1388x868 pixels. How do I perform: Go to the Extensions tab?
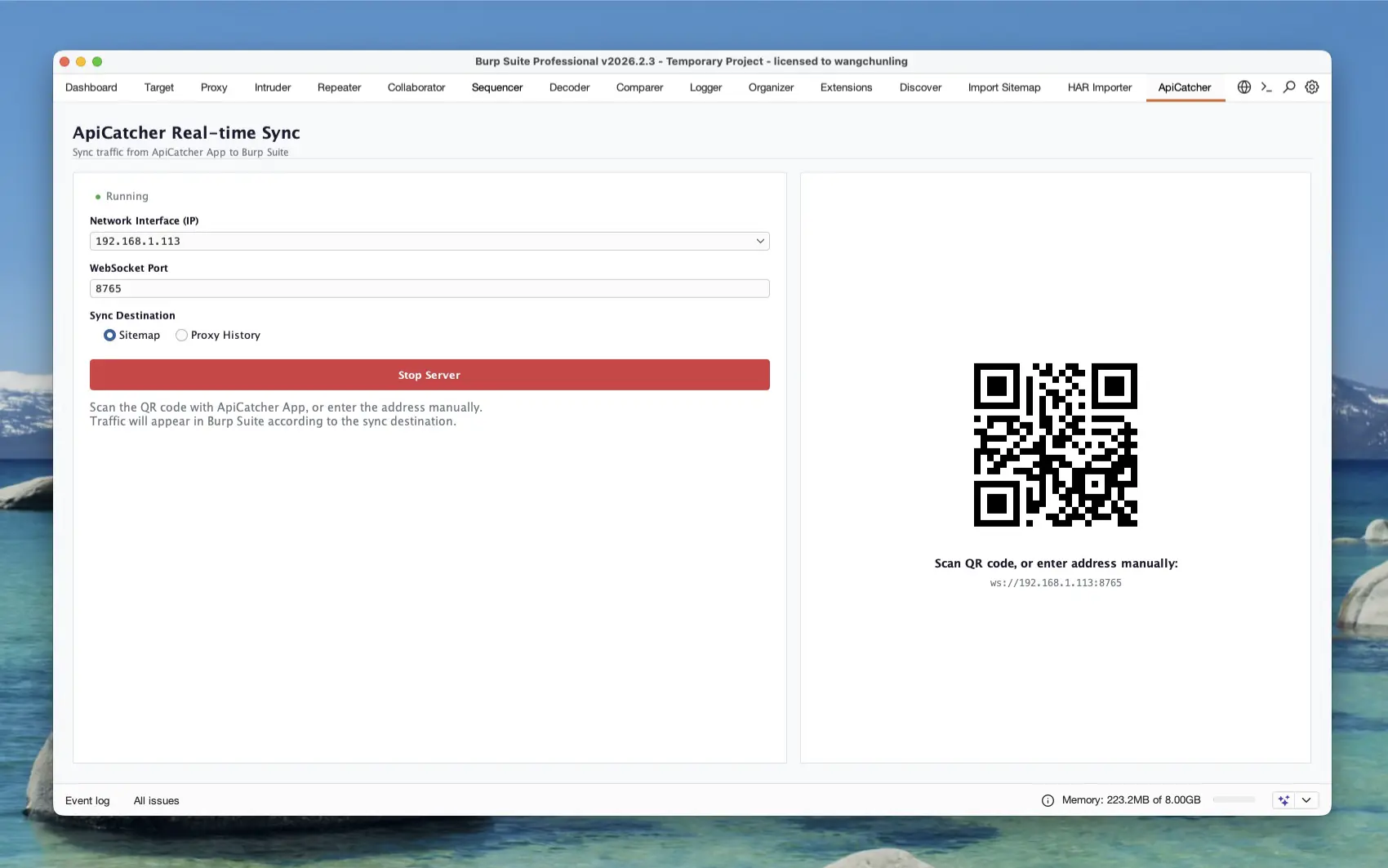847,87
